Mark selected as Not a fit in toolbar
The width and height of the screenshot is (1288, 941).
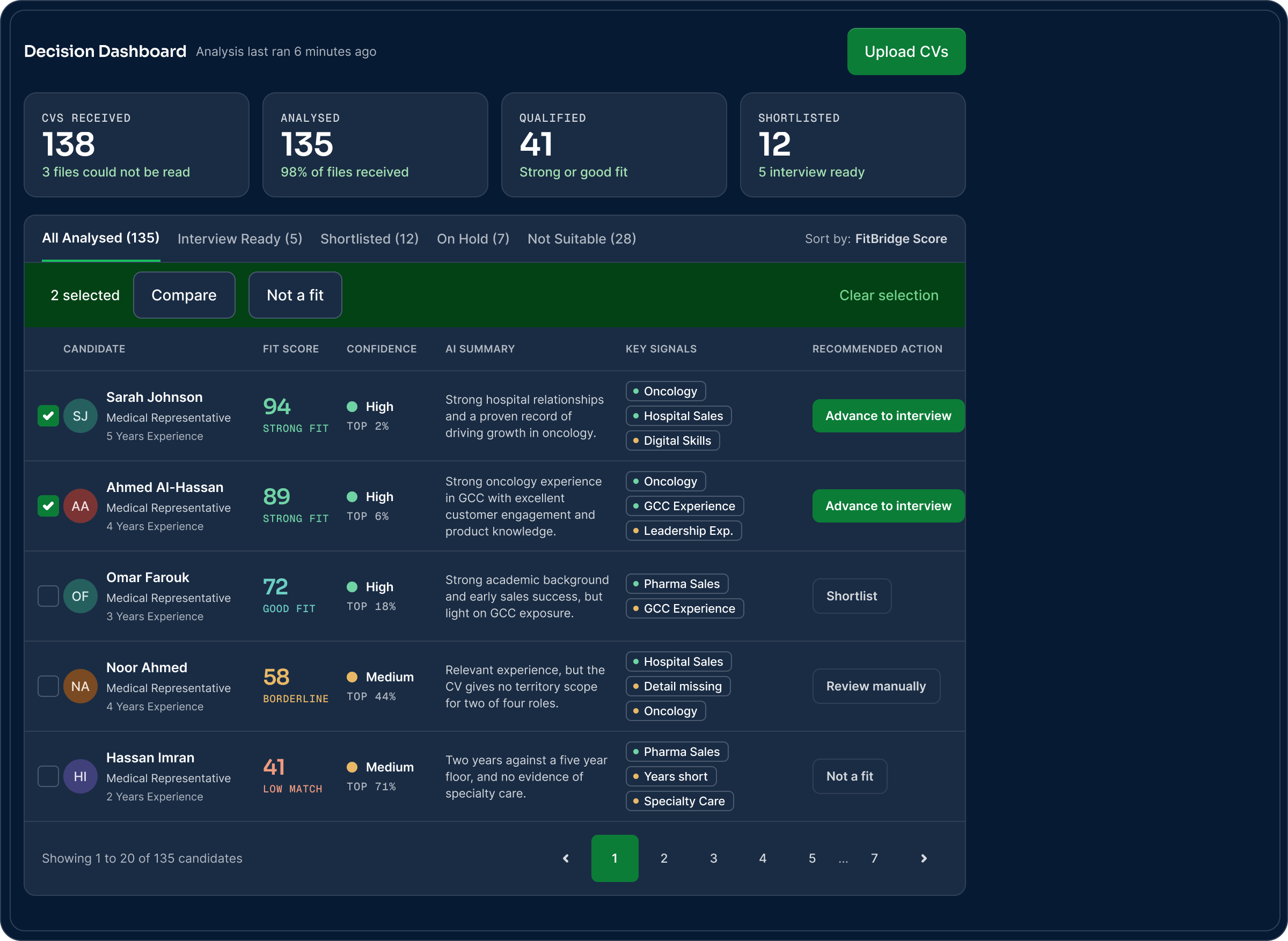click(x=295, y=295)
